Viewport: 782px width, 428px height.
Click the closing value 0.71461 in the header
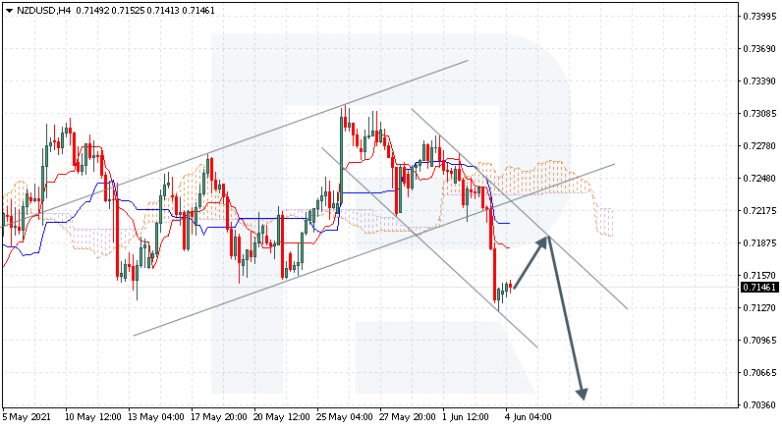tap(198, 10)
